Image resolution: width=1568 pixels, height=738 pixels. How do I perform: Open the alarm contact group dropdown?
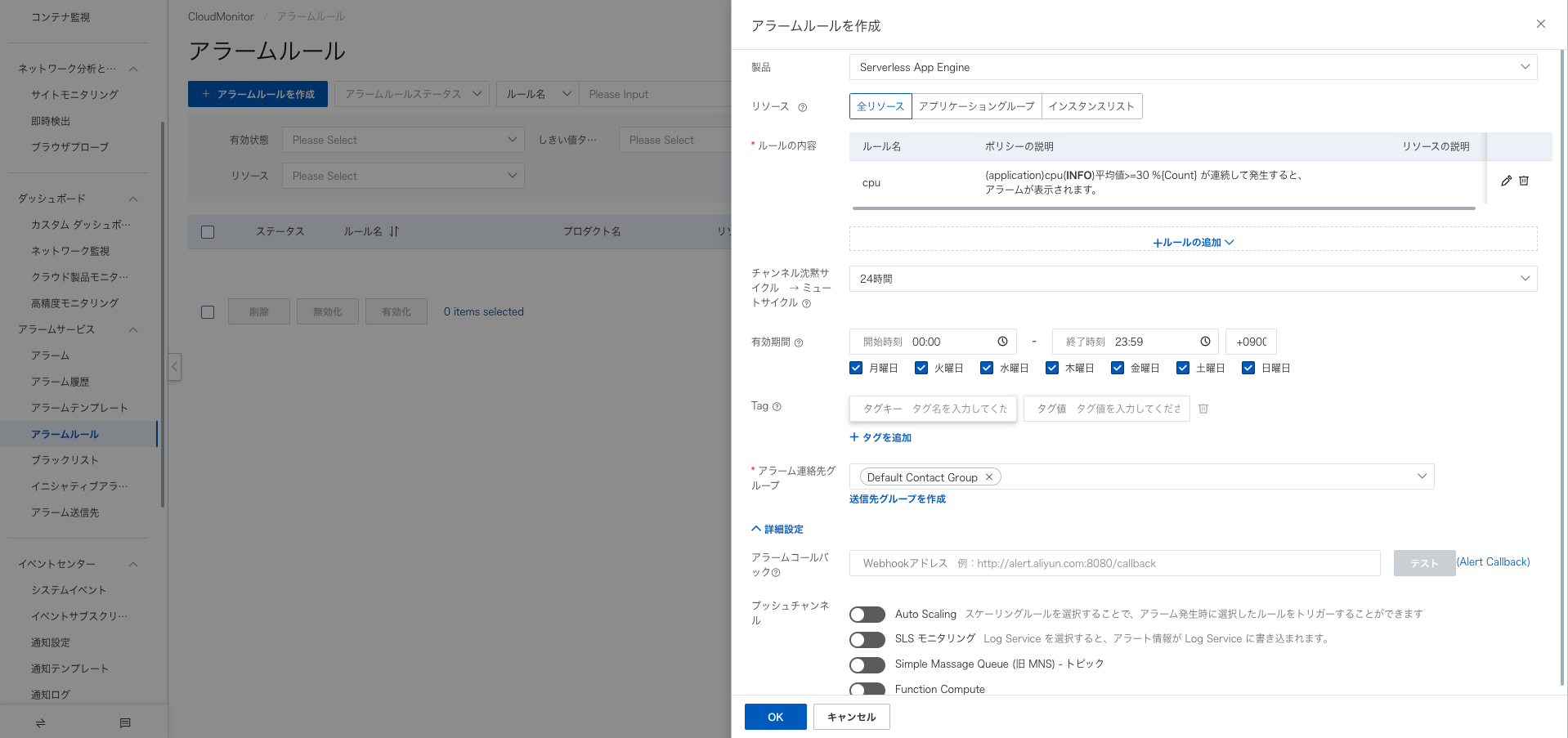click(x=1141, y=476)
